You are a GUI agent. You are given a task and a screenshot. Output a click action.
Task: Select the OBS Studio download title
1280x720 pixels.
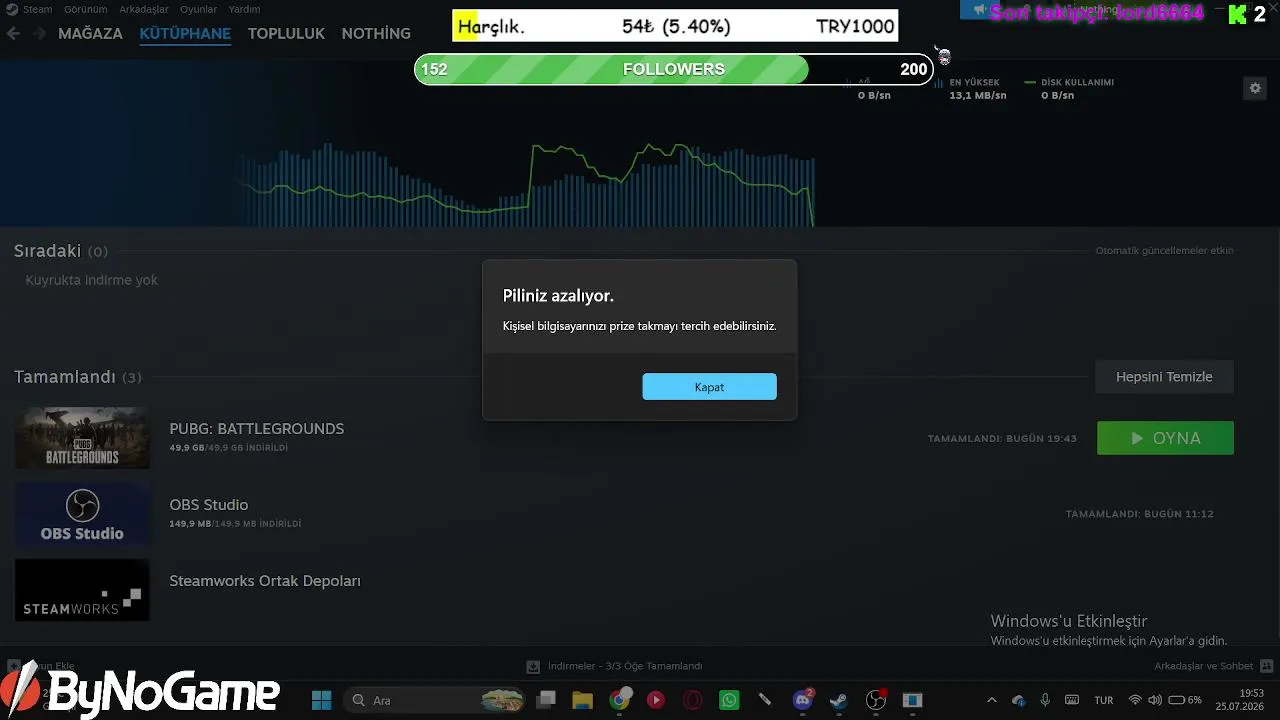(x=209, y=505)
